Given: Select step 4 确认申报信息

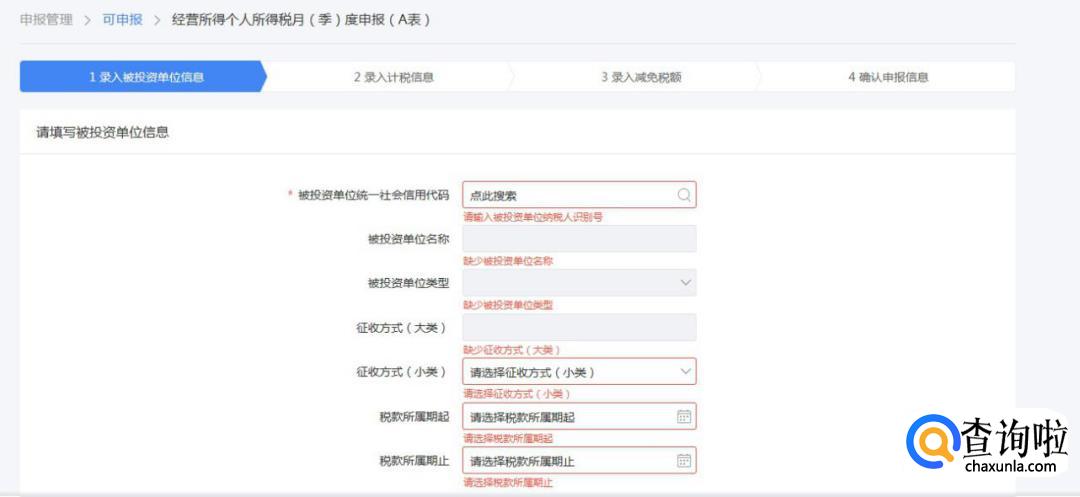Looking at the screenshot, I should [x=888, y=77].
